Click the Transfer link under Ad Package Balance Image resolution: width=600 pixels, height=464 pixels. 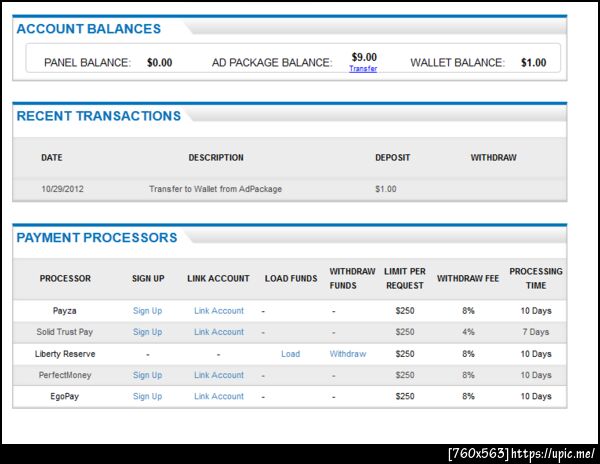363,68
